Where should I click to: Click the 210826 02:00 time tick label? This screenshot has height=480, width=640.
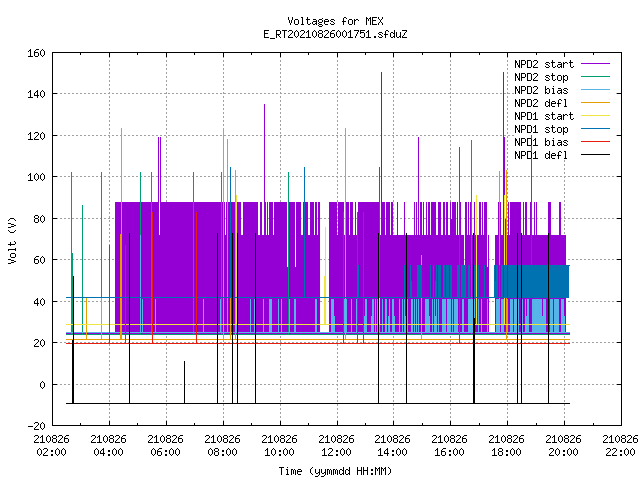tap(51, 446)
